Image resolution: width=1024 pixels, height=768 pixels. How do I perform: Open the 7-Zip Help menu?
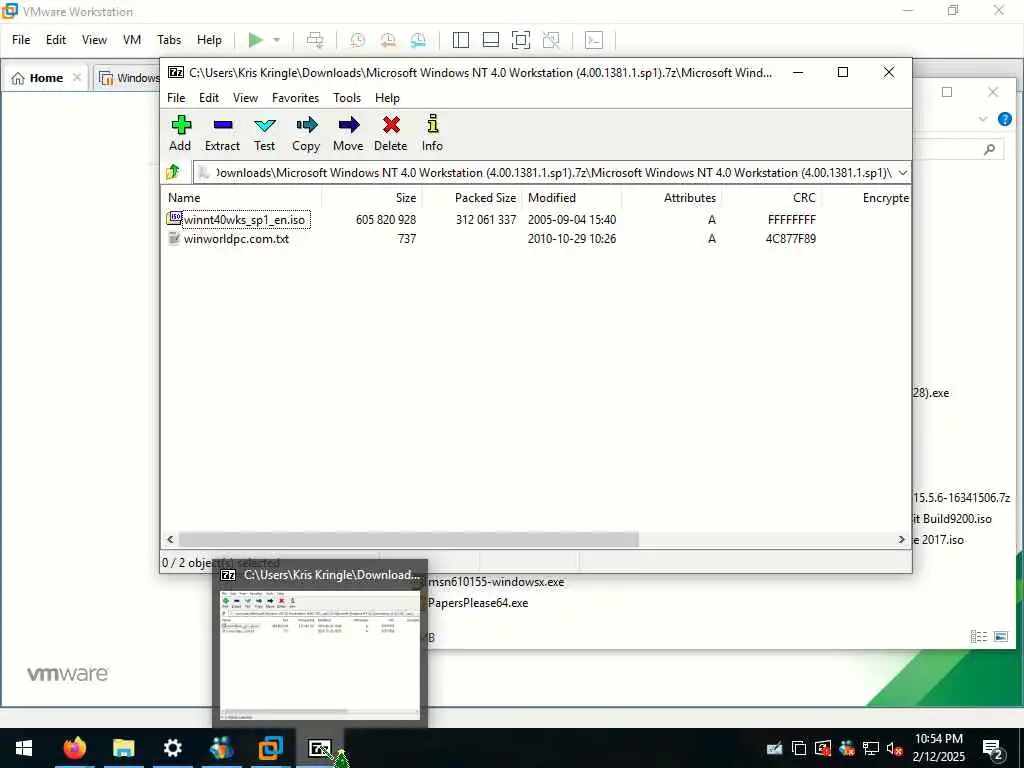click(x=387, y=97)
